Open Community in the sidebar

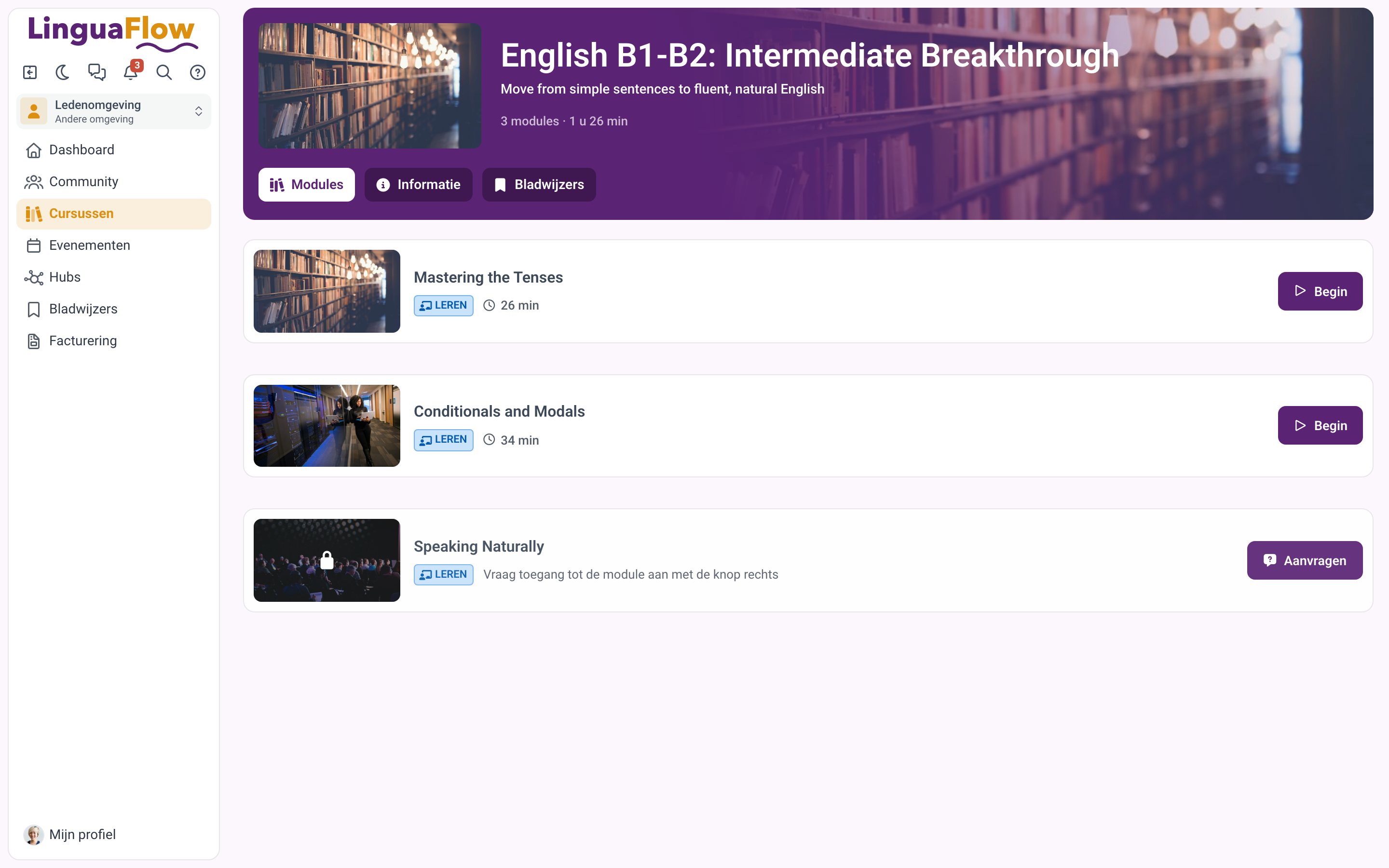click(114, 182)
